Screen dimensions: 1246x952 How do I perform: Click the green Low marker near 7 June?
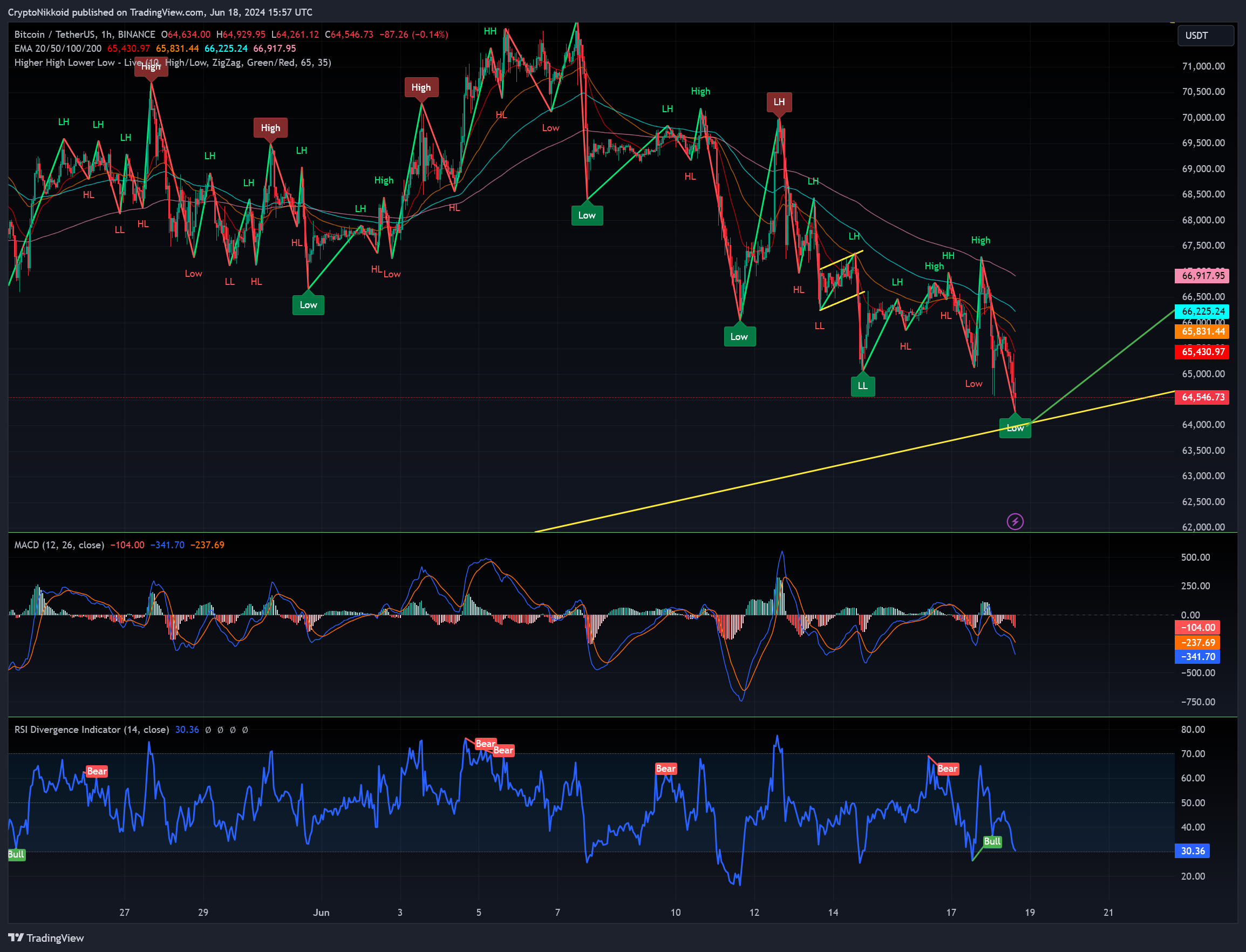pos(587,215)
